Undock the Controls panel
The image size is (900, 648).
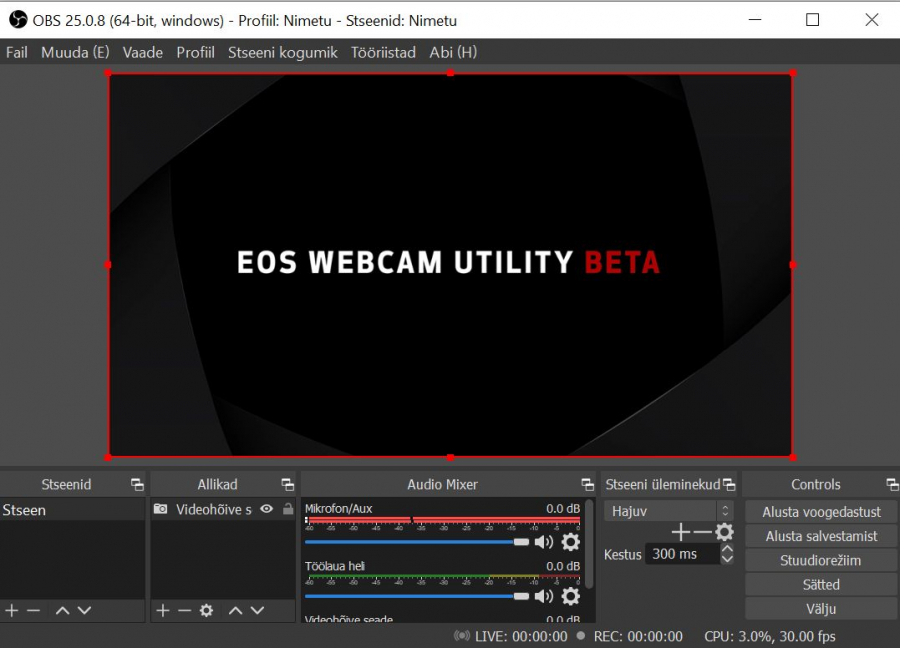(x=893, y=484)
